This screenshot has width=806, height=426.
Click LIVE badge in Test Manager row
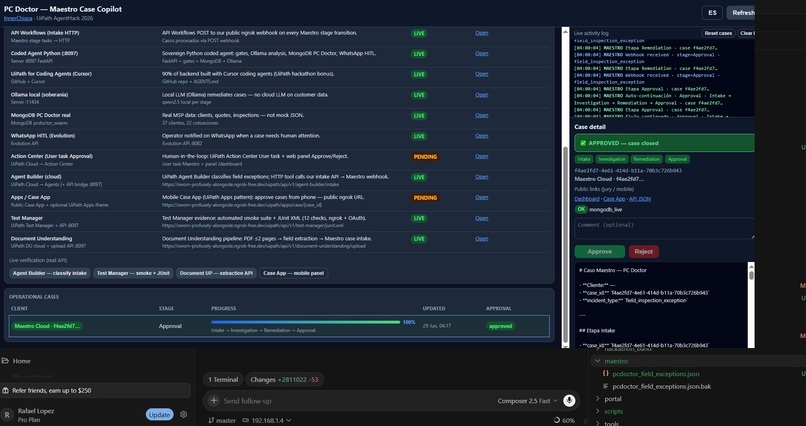pos(419,218)
